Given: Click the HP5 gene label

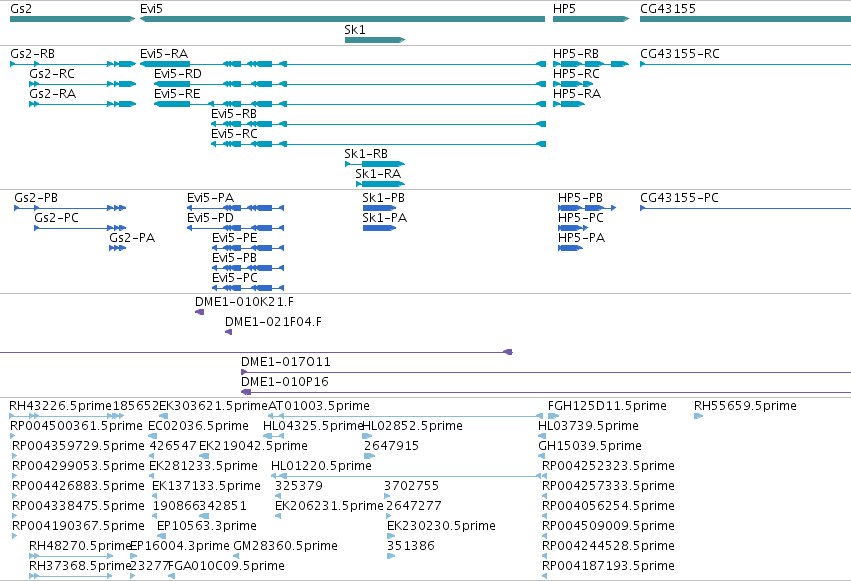Looking at the screenshot, I should (564, 9).
